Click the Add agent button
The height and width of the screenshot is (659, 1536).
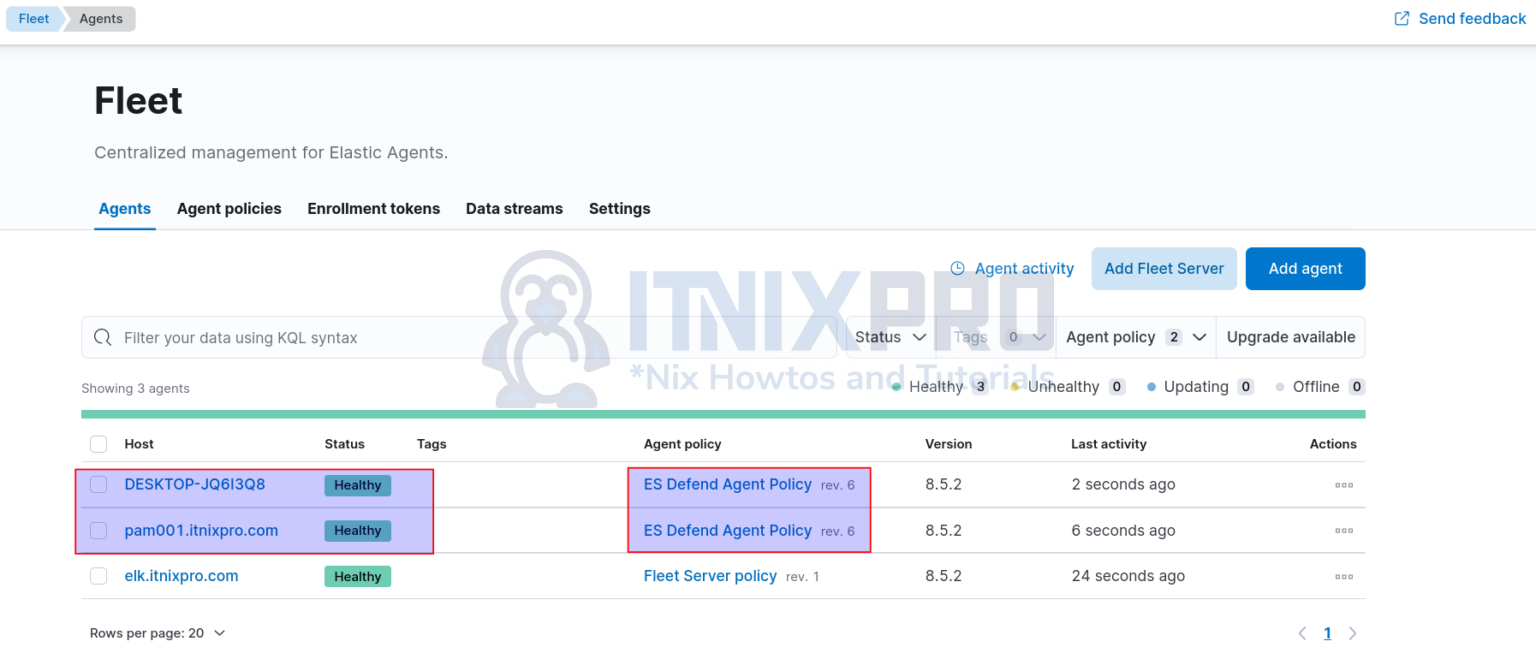[x=1305, y=268]
